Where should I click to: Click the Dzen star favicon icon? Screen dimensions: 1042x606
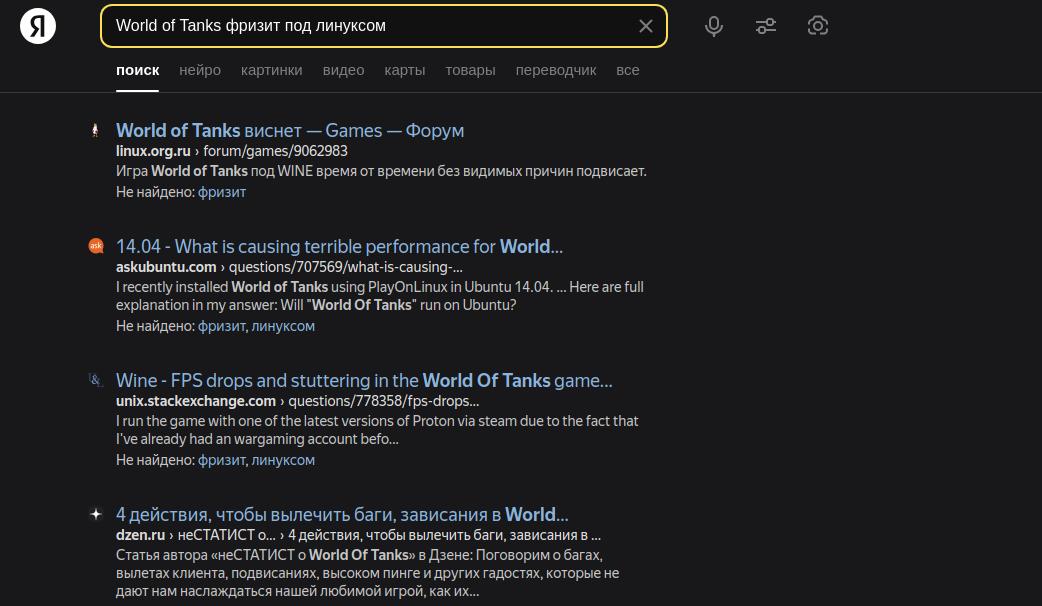point(96,514)
